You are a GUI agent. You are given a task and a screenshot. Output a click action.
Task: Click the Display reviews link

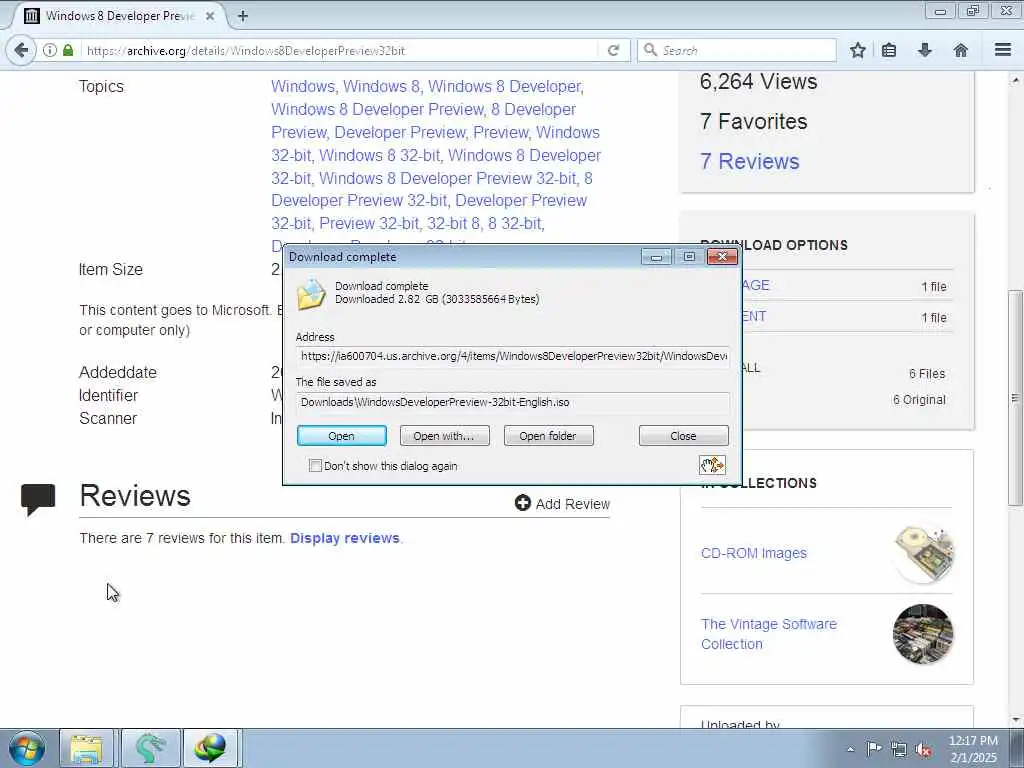pos(345,538)
